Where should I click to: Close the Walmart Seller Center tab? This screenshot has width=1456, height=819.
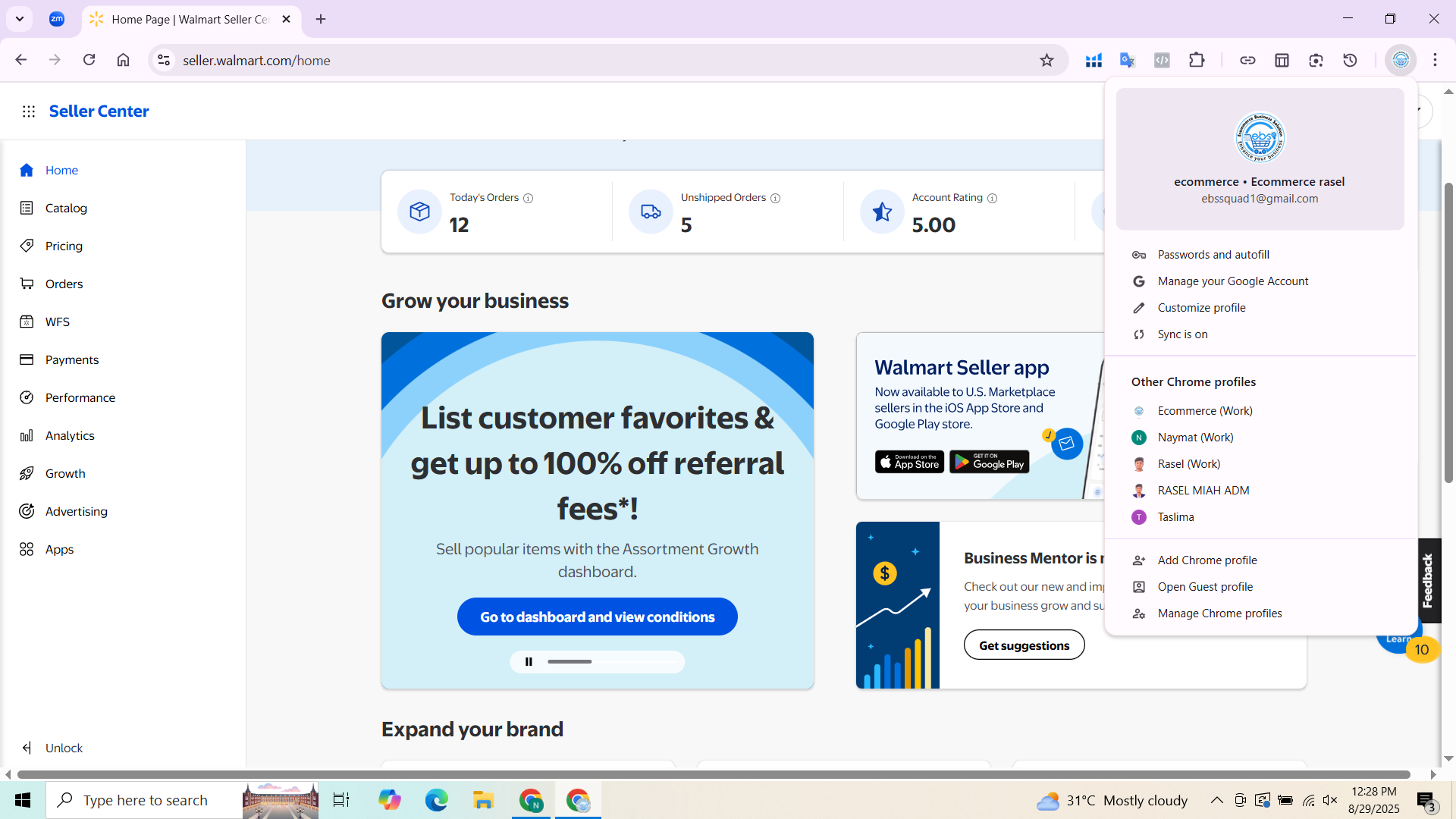(x=286, y=19)
